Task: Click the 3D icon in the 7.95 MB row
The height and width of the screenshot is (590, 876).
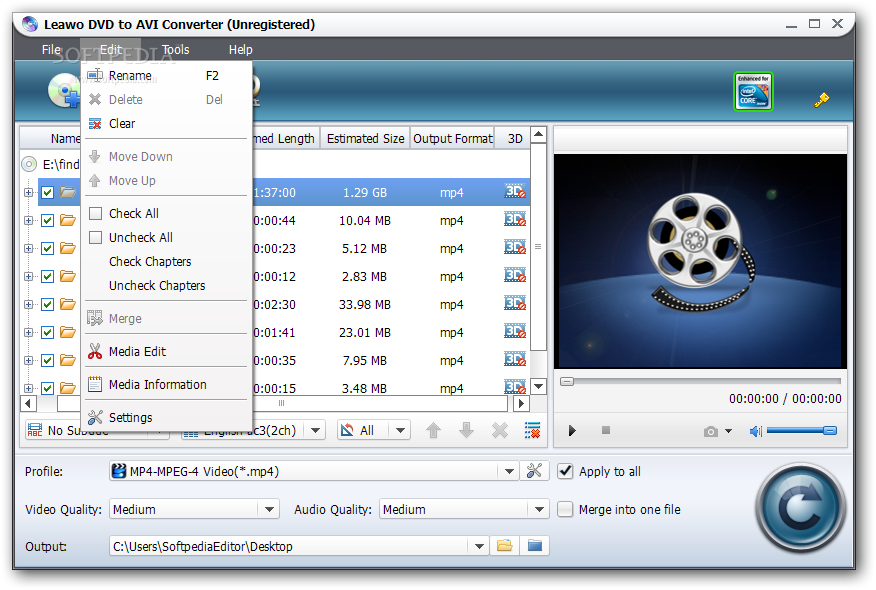Action: click(515, 359)
